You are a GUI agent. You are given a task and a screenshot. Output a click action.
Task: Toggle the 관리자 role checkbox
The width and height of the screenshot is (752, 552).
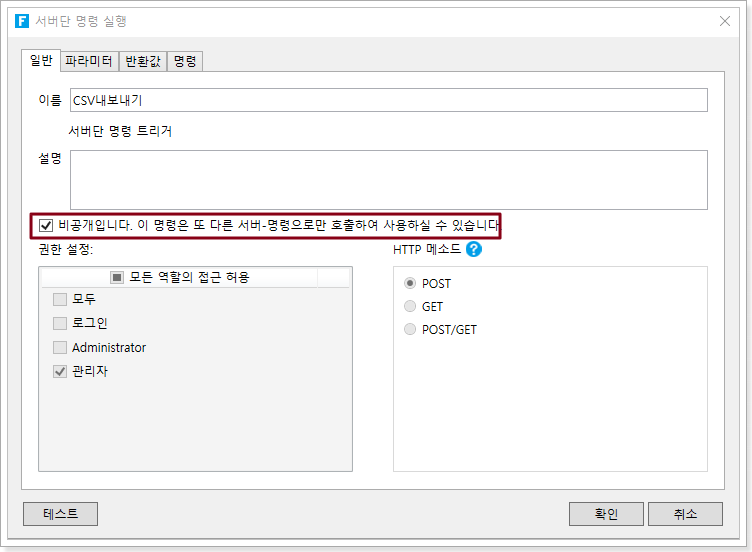coord(60,371)
